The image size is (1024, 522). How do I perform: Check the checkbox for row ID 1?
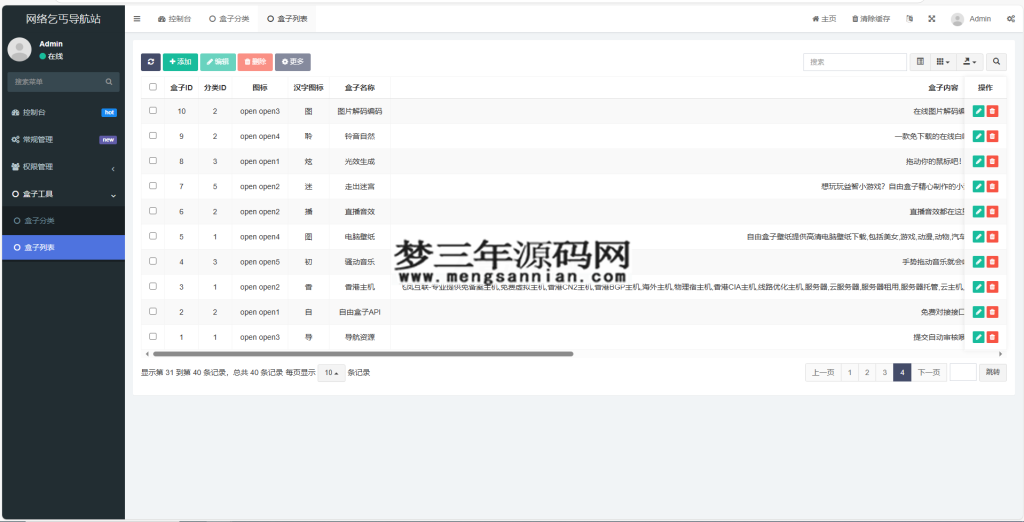pos(153,336)
